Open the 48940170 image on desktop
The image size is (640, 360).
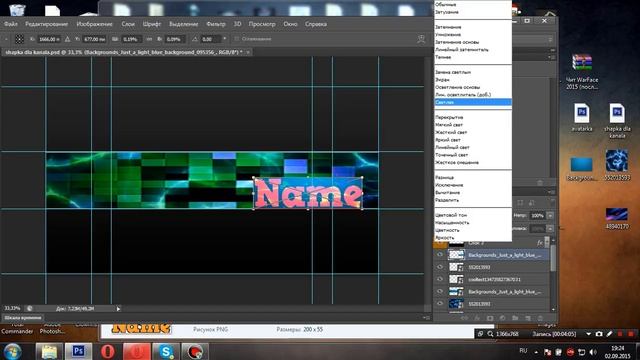coord(617,218)
